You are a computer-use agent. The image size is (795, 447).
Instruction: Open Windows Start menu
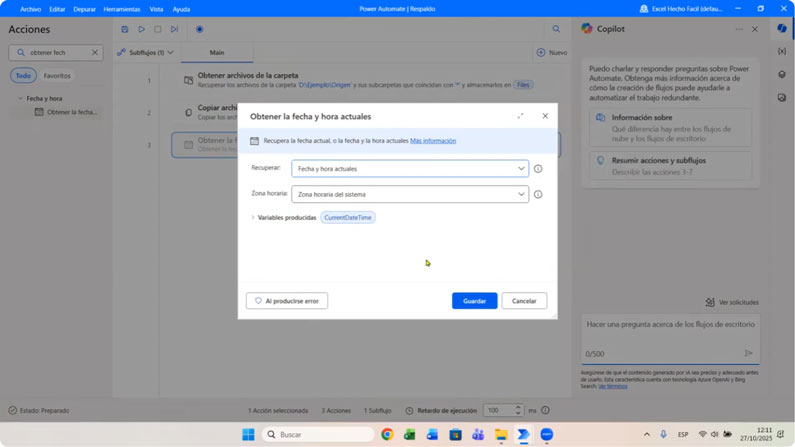pos(248,435)
